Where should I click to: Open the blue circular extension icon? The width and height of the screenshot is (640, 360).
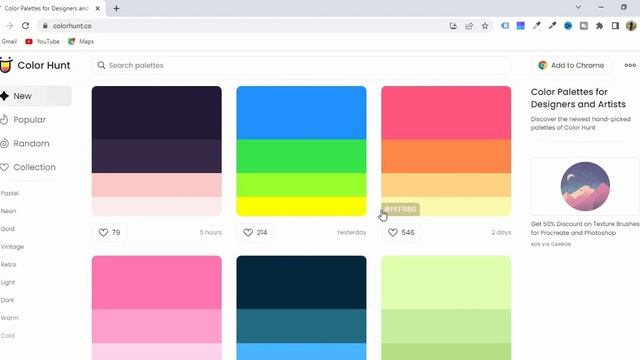coord(568,26)
